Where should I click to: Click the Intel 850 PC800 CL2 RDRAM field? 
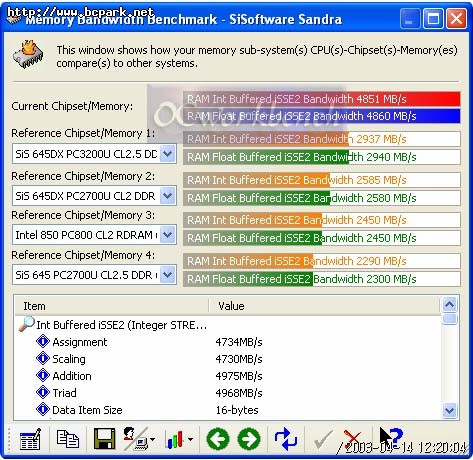point(94,235)
